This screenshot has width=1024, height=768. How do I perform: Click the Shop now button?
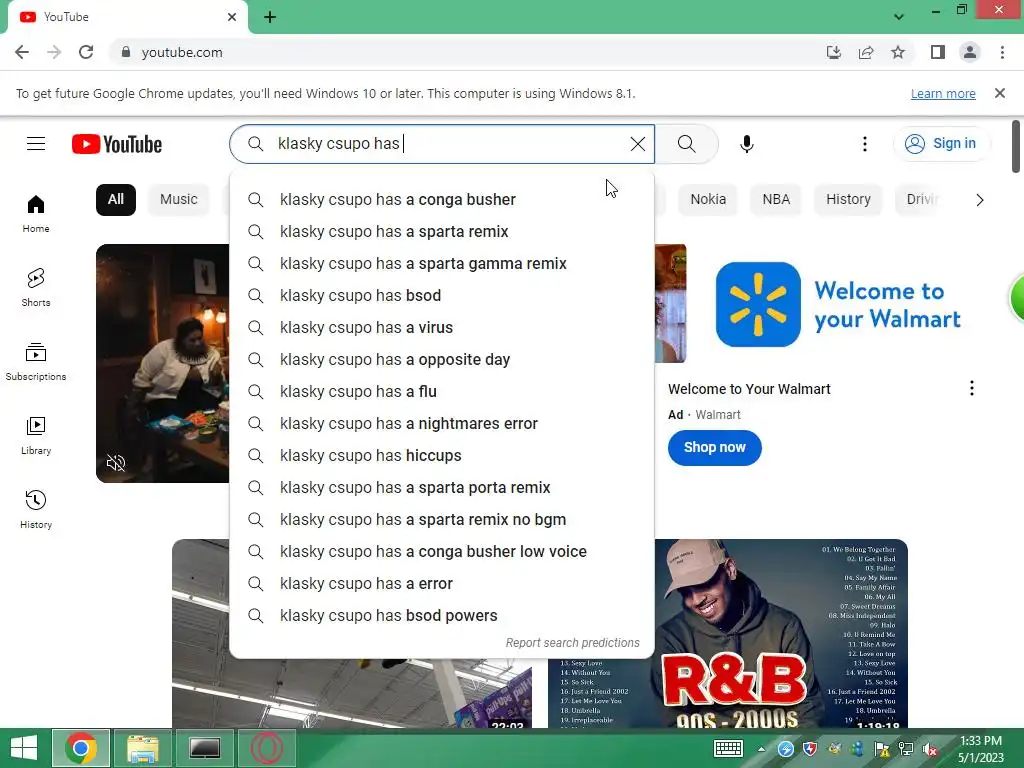pyautogui.click(x=714, y=447)
